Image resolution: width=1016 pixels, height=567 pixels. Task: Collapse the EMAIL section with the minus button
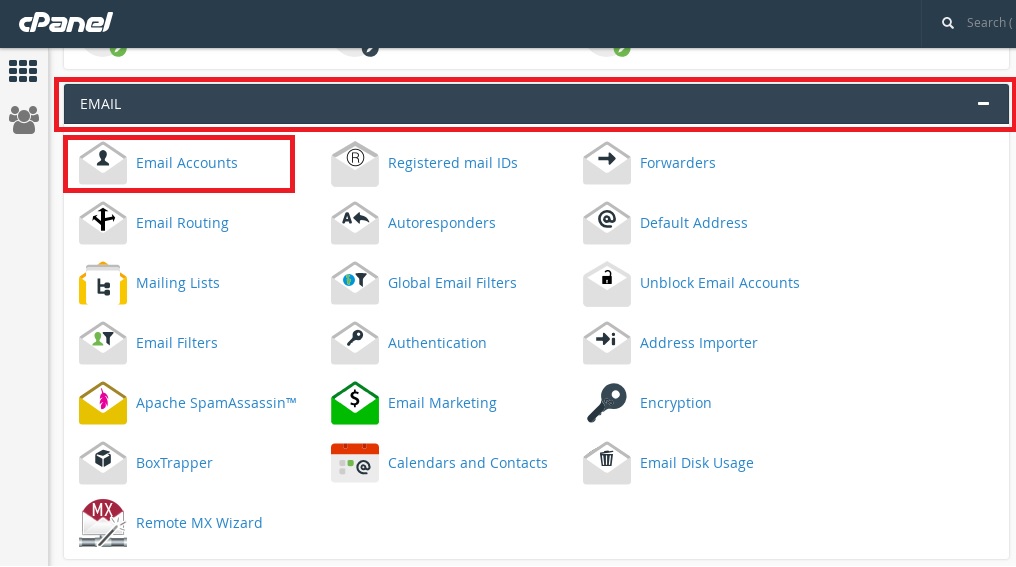(983, 104)
